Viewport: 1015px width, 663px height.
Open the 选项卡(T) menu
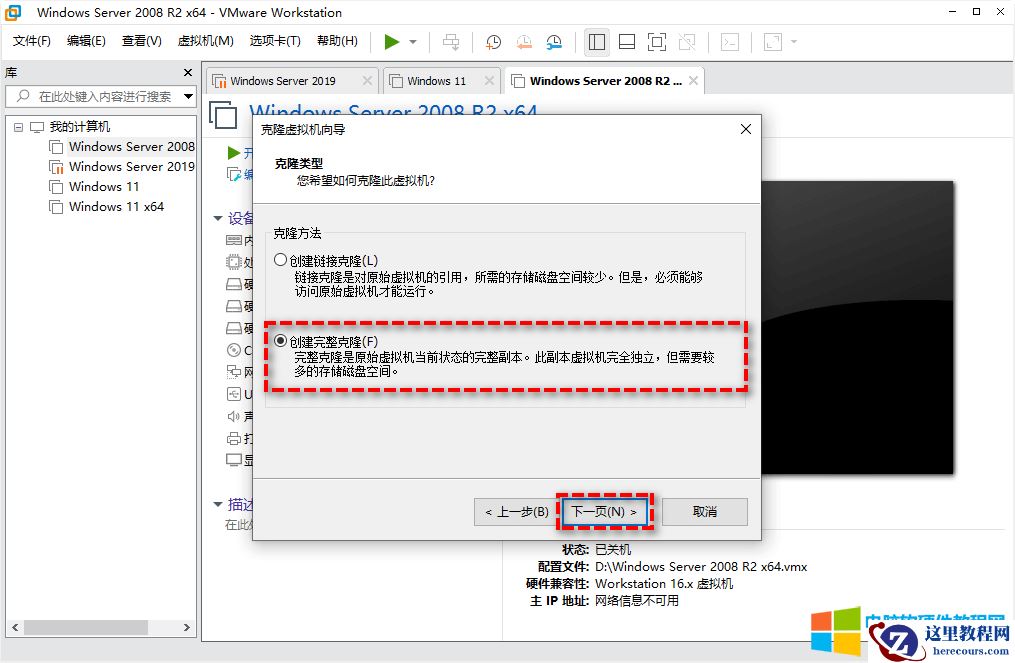point(275,41)
